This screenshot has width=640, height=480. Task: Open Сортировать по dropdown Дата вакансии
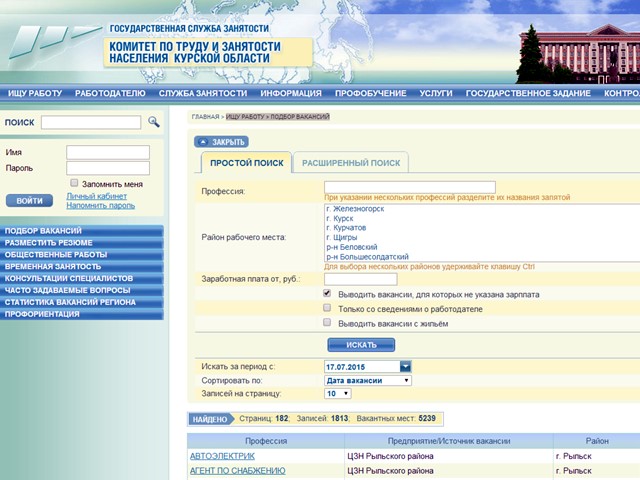pyautogui.click(x=368, y=380)
